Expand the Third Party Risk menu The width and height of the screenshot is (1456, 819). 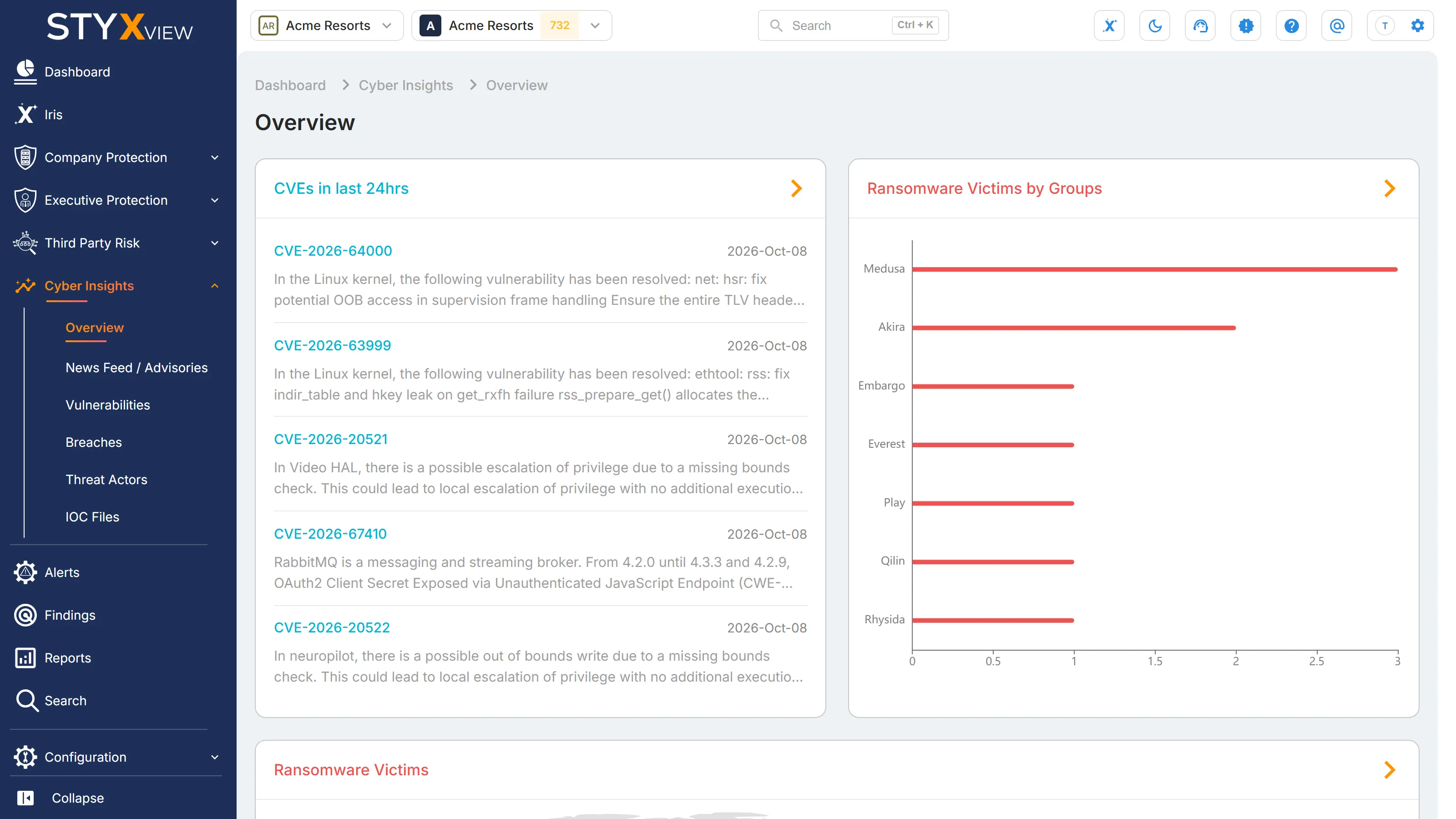click(x=117, y=243)
